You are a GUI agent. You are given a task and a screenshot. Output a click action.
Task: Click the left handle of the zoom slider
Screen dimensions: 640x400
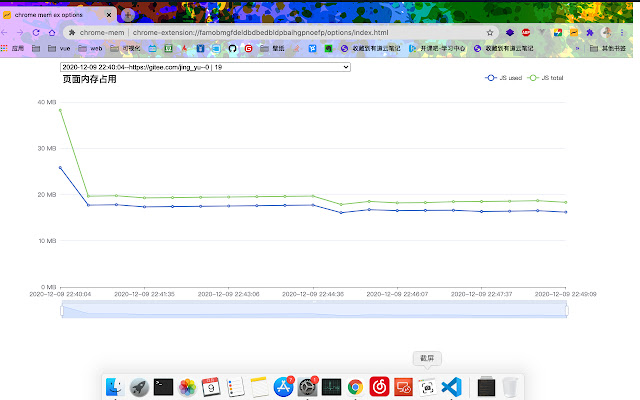pyautogui.click(x=62, y=311)
